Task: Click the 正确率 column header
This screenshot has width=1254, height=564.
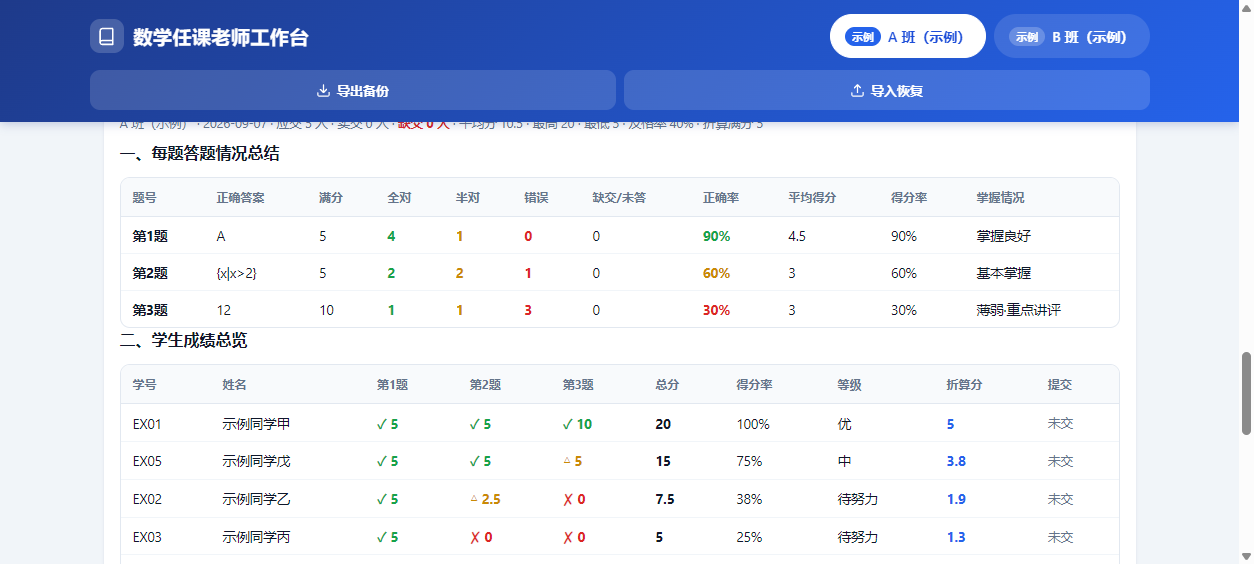Action: pos(721,198)
